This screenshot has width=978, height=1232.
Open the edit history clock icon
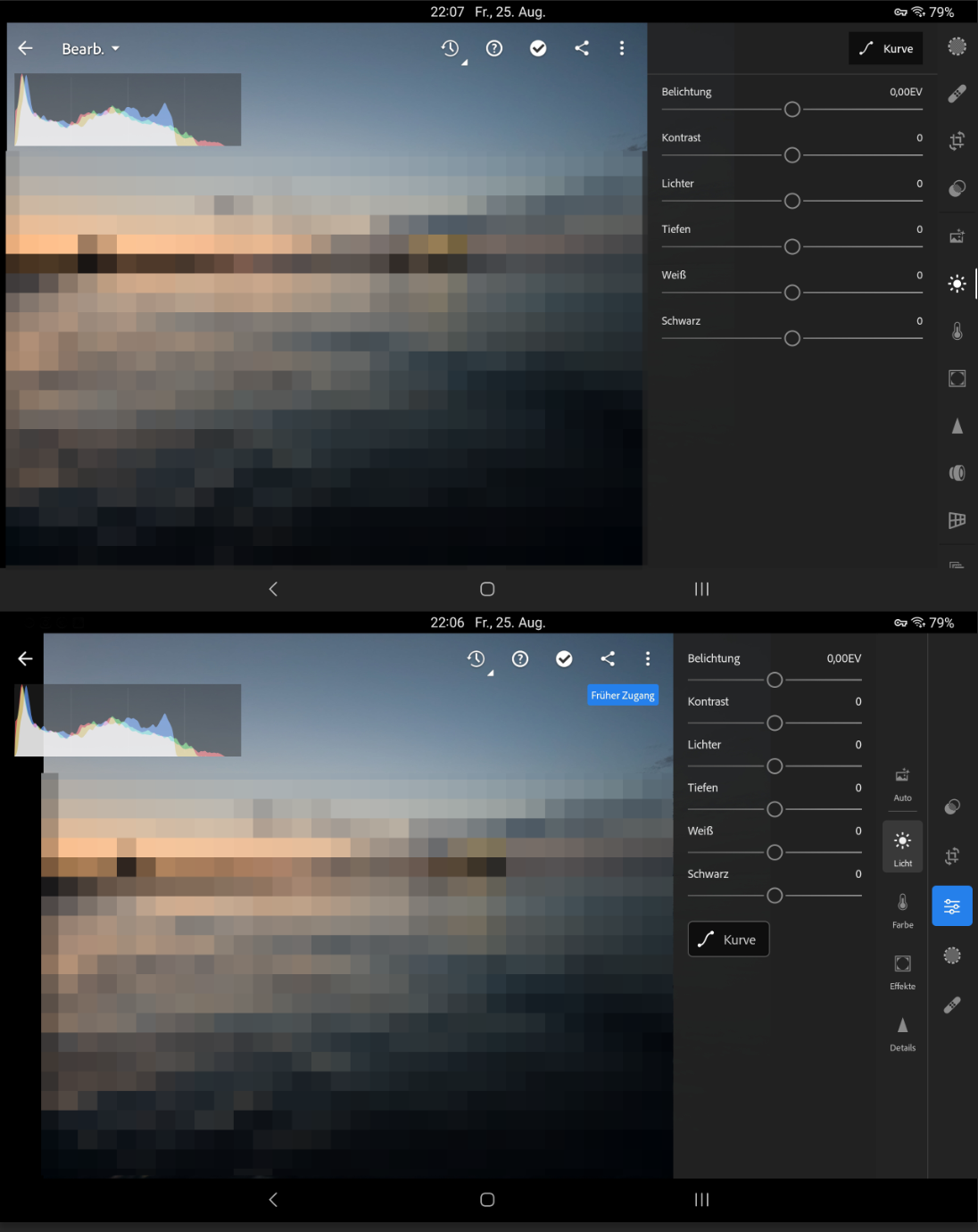451,48
